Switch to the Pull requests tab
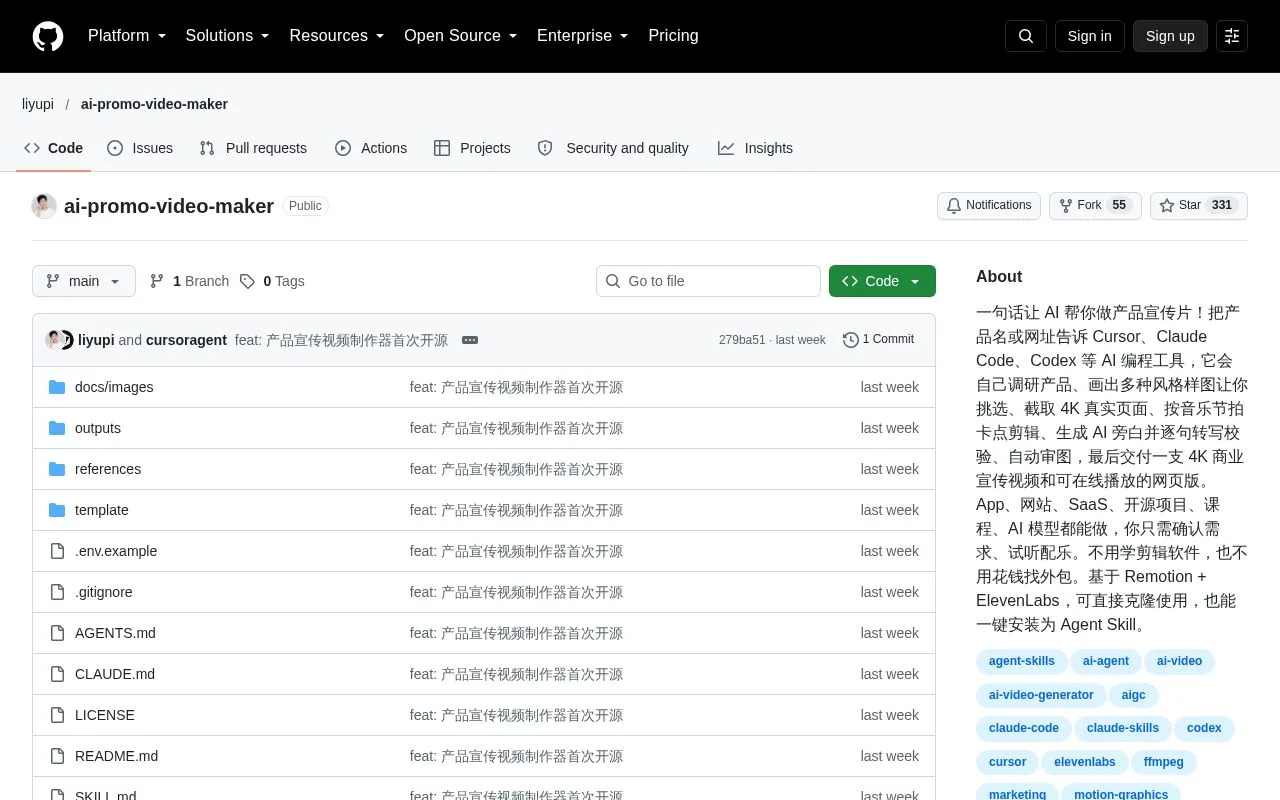This screenshot has width=1280, height=800. point(253,148)
